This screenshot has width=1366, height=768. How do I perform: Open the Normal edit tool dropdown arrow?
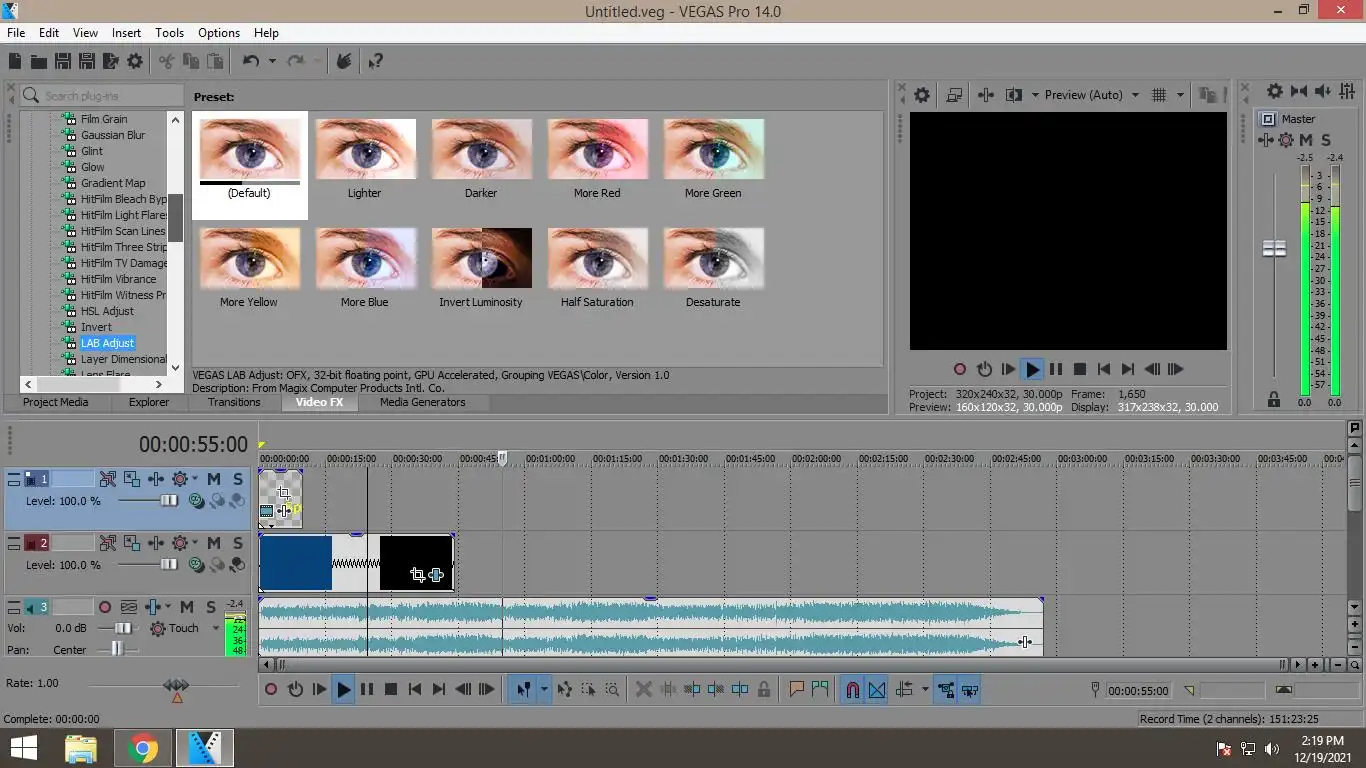click(544, 689)
